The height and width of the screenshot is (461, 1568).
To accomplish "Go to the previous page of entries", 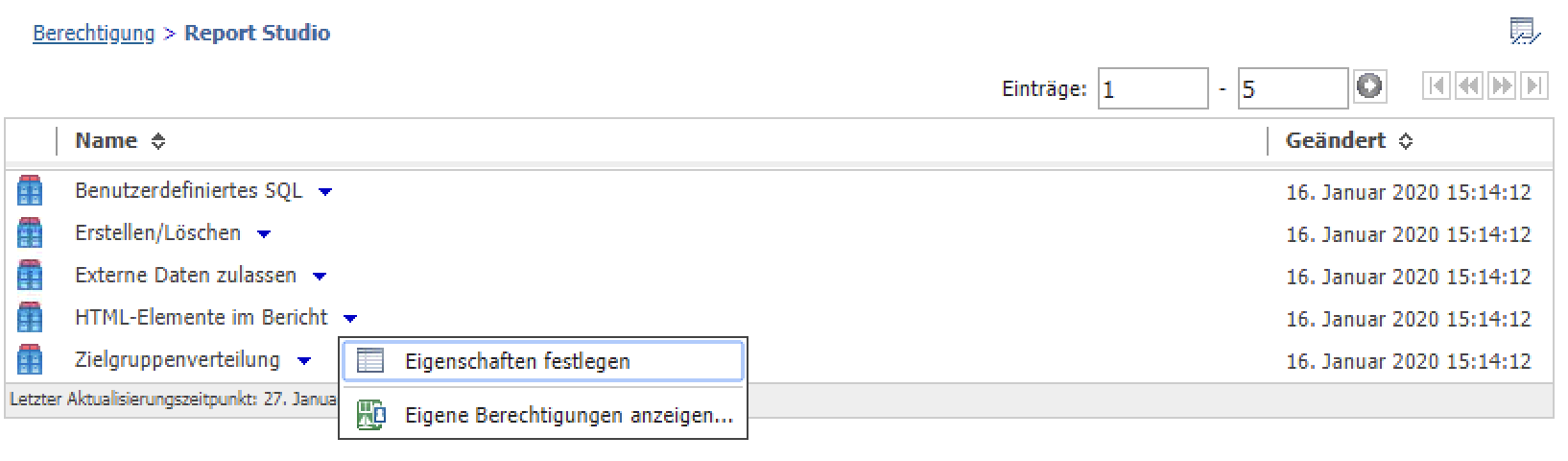I will [1469, 86].
